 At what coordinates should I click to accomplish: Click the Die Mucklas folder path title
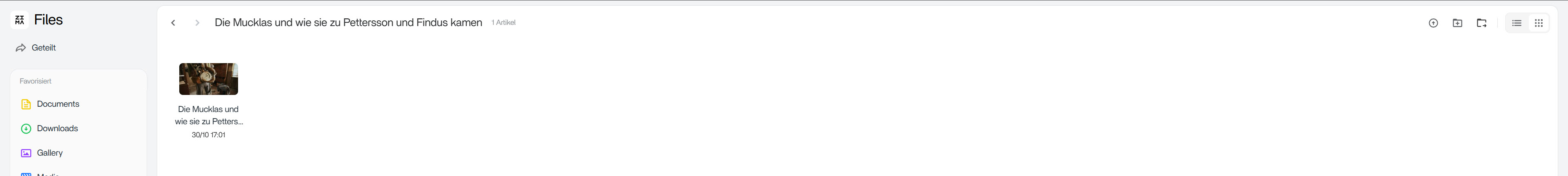pos(348,22)
